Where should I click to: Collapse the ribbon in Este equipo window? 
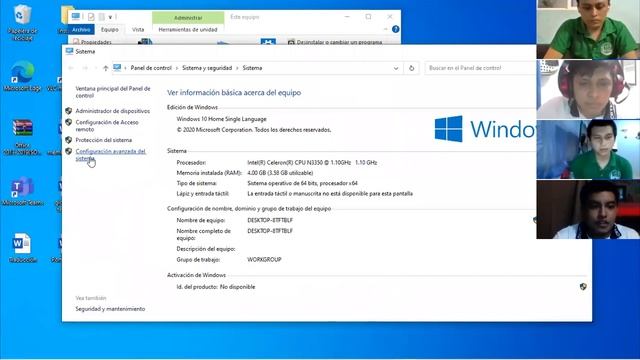point(385,29)
